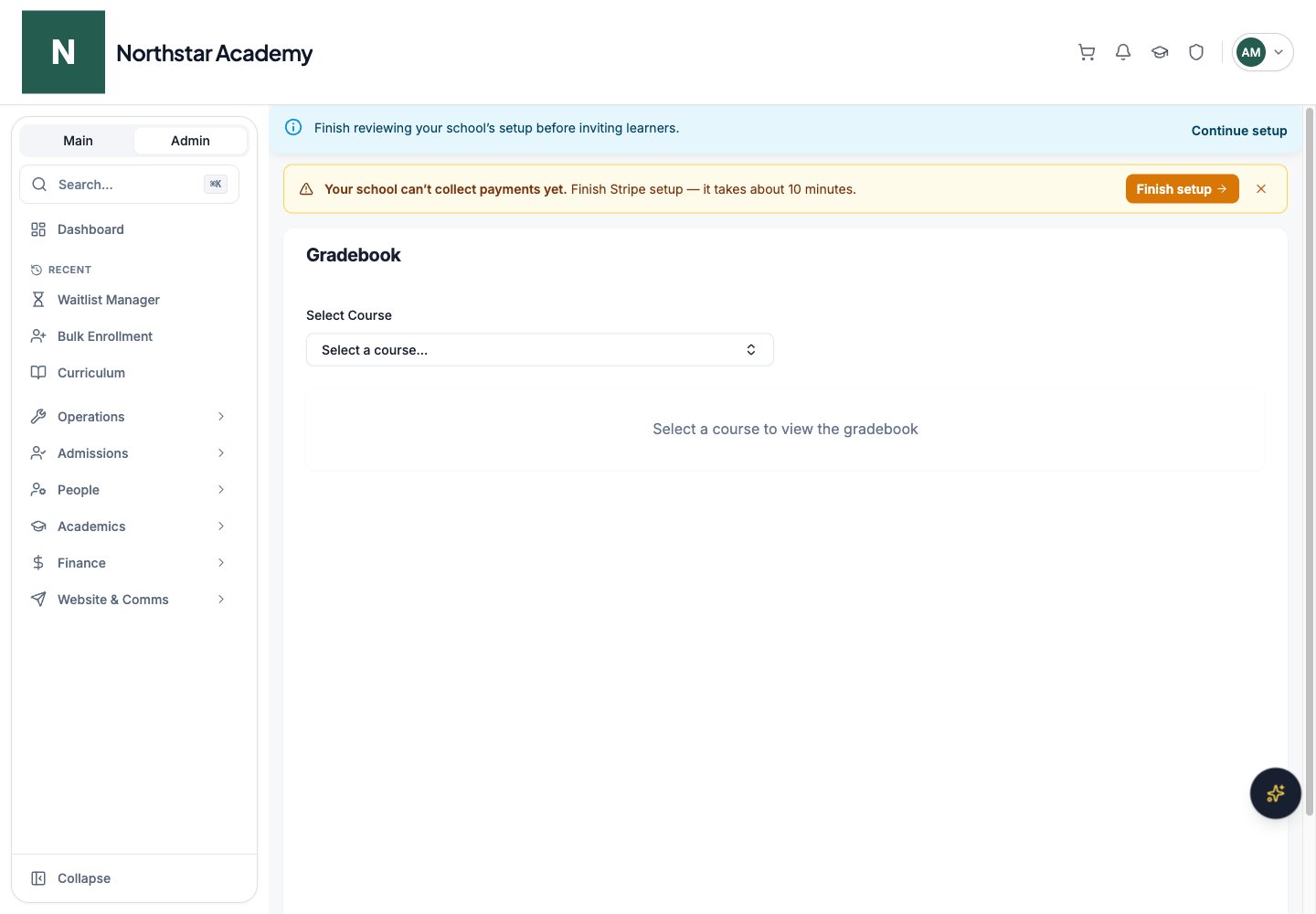Click the shield icon in header
The width and height of the screenshot is (1316, 914).
point(1196,52)
